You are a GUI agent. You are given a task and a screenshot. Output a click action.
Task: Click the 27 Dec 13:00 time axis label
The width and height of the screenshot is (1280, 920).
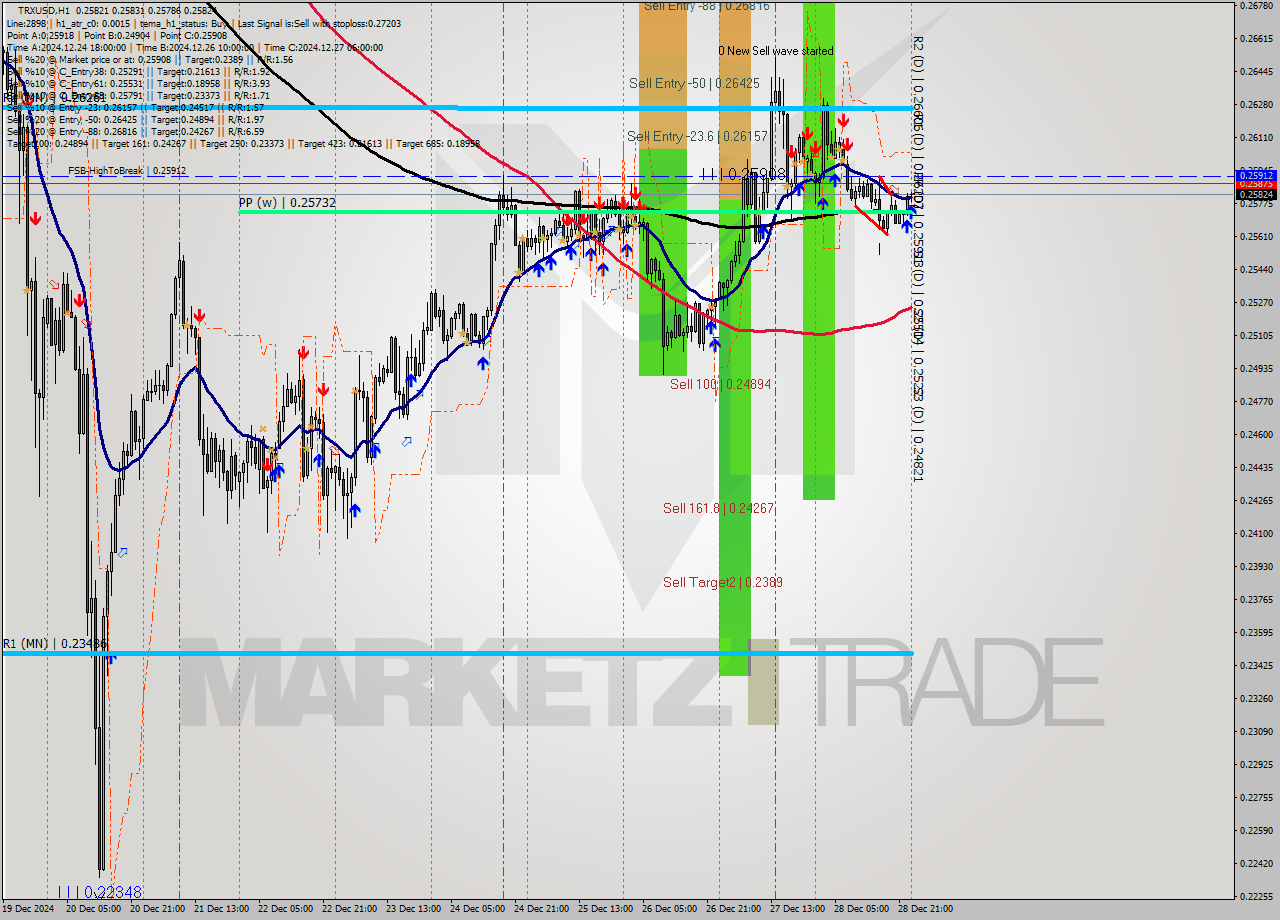pyautogui.click(x=797, y=909)
